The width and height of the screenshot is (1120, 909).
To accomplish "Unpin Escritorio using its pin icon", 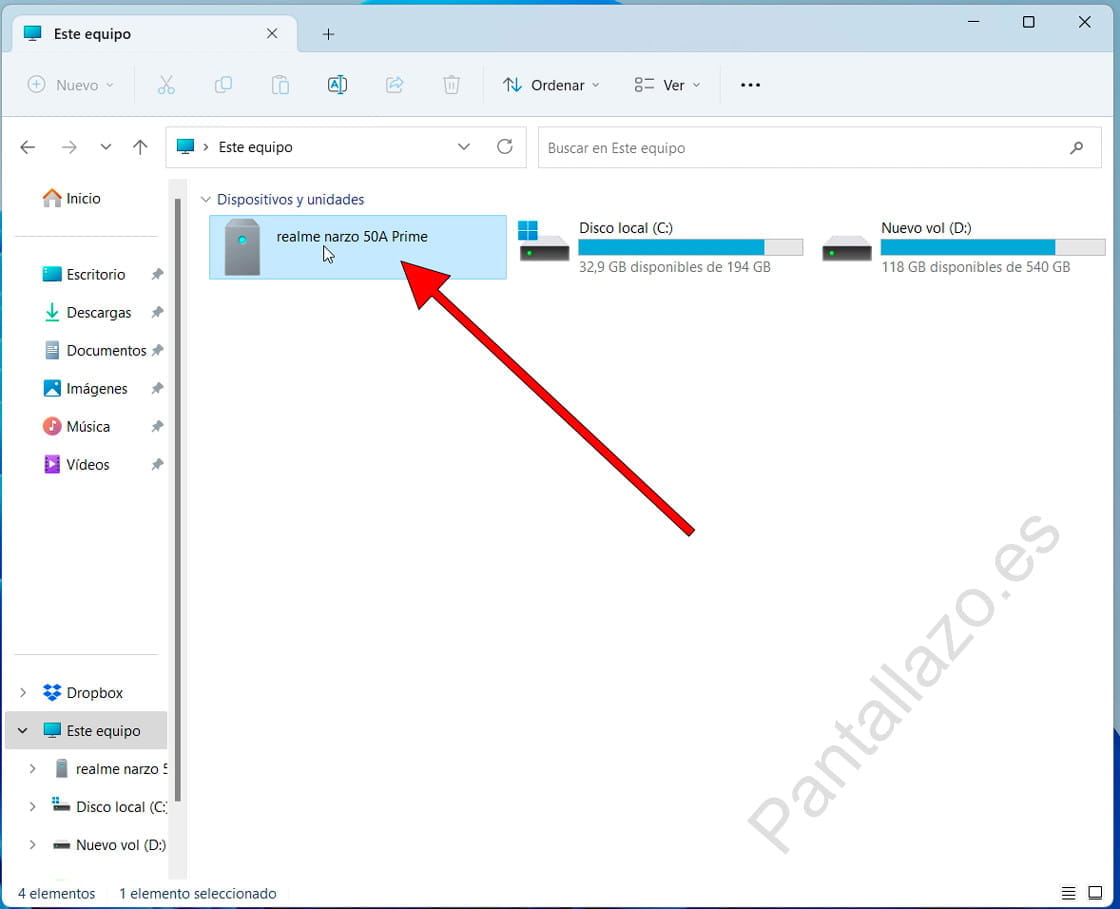I will 157,274.
